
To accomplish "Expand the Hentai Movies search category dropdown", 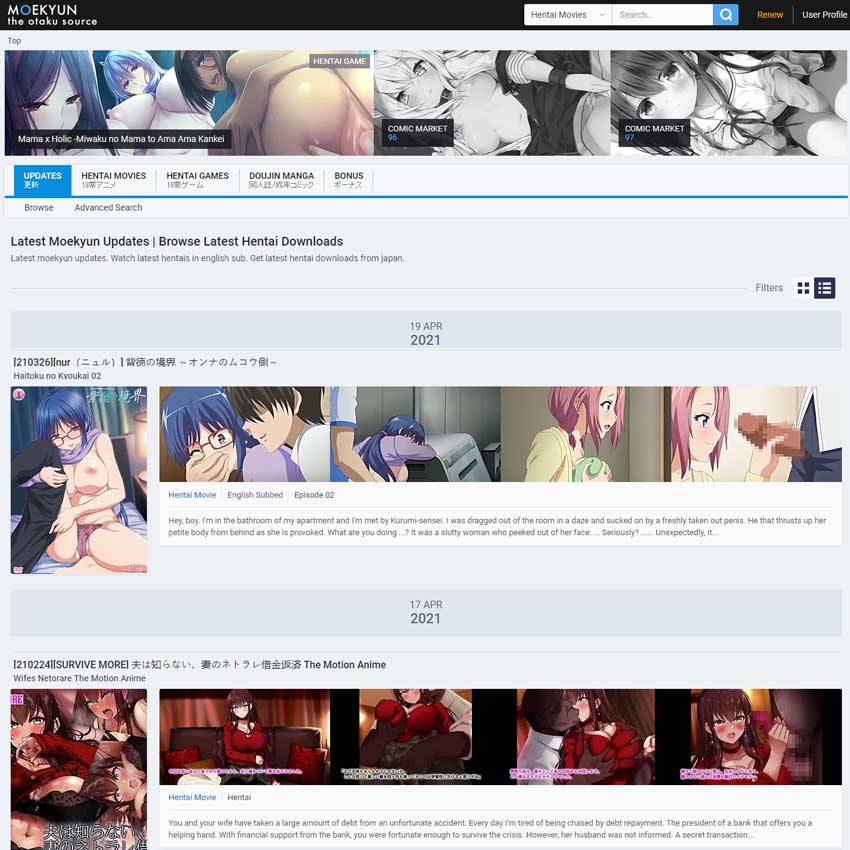I will [x=568, y=15].
